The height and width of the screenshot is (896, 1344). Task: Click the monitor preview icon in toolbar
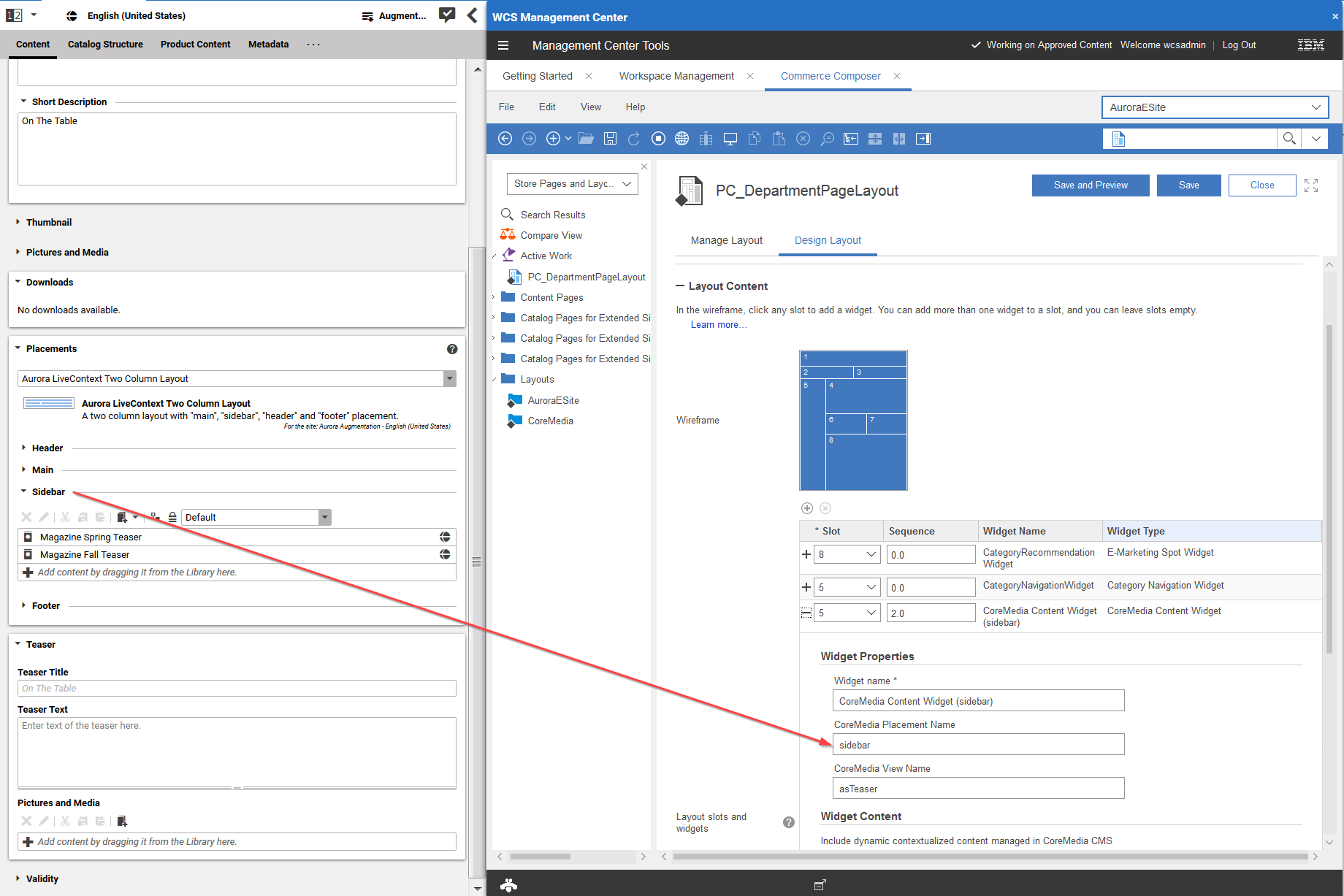[x=730, y=139]
